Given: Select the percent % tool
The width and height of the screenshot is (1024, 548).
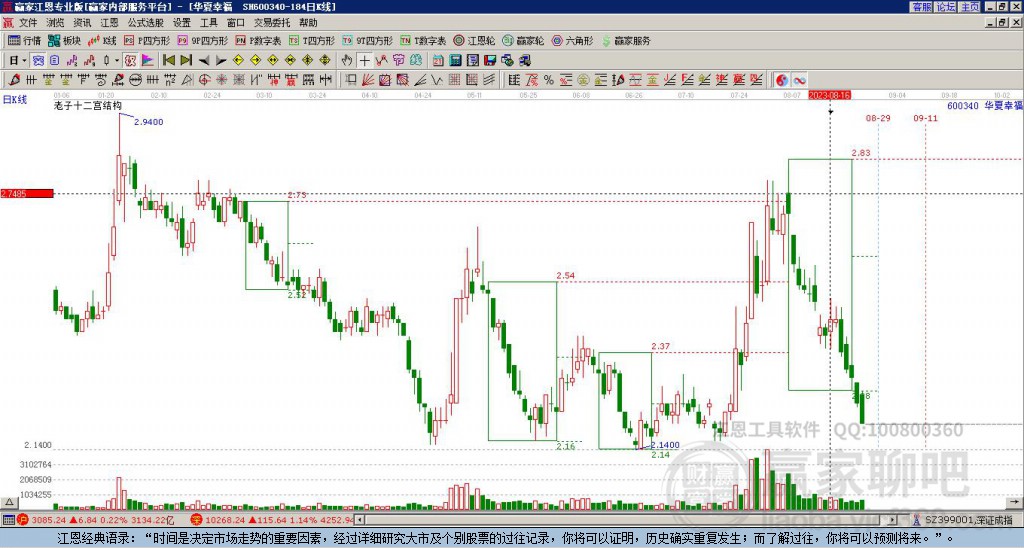Looking at the screenshot, I should (x=549, y=80).
